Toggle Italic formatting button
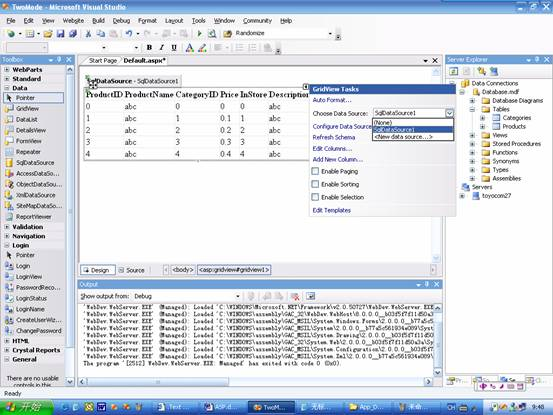 (x=162, y=47)
